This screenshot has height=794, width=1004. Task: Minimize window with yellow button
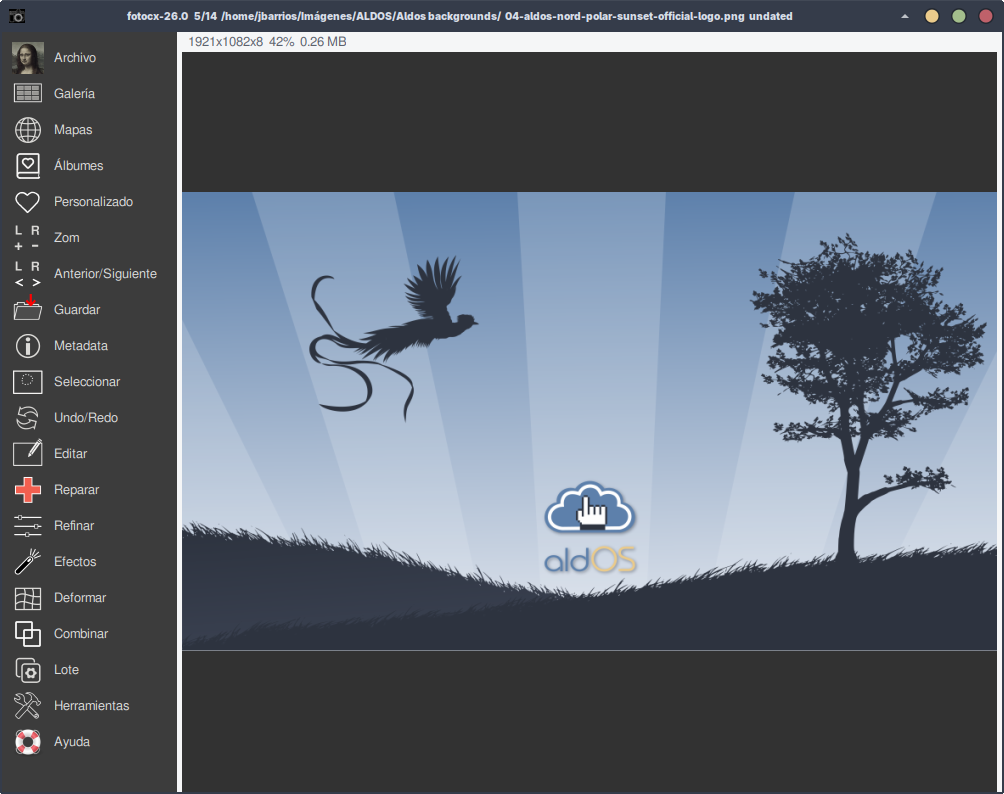tap(932, 16)
